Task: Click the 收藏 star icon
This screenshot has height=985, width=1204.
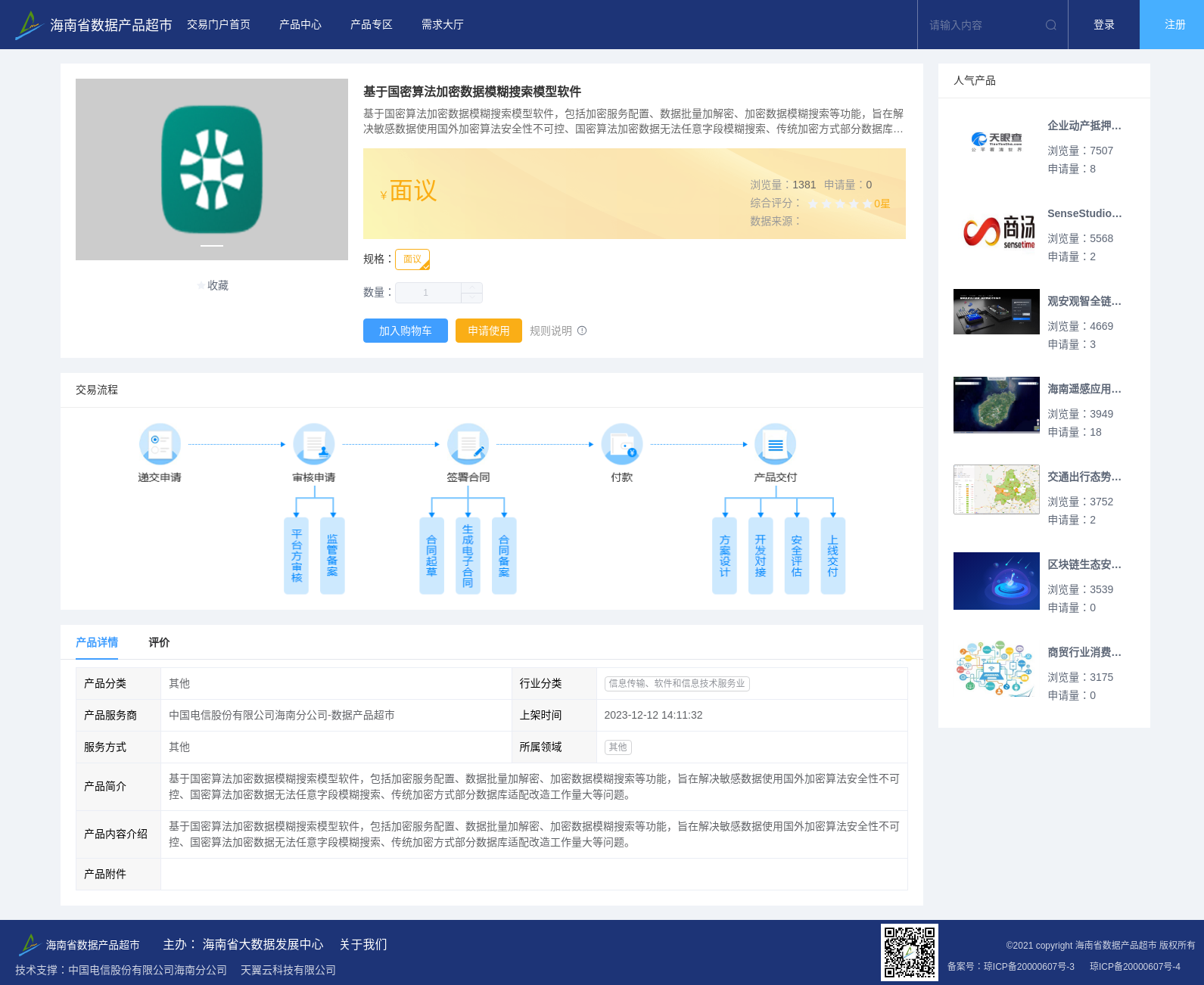Action: coord(201,285)
